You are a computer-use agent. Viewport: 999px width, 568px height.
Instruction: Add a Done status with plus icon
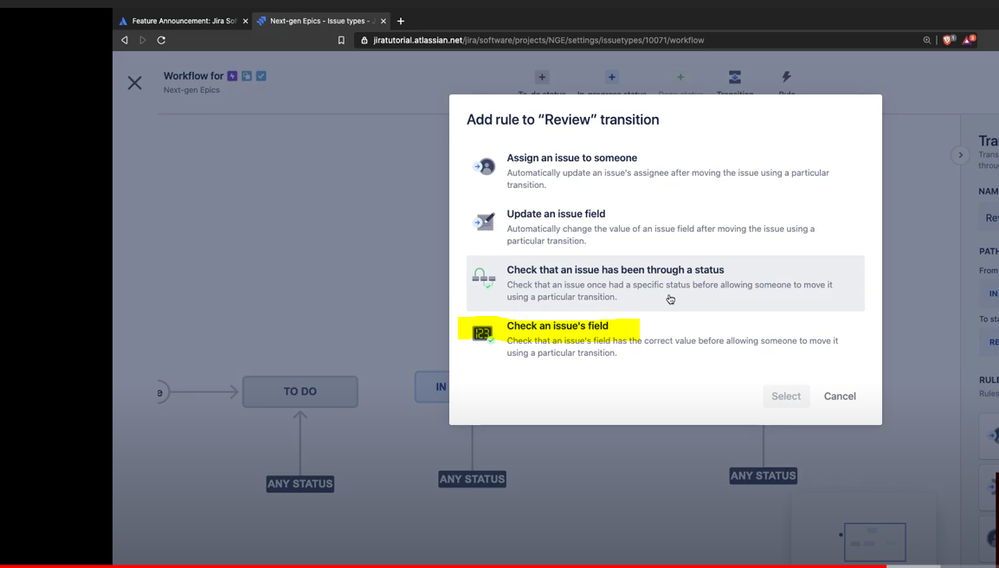(x=680, y=77)
